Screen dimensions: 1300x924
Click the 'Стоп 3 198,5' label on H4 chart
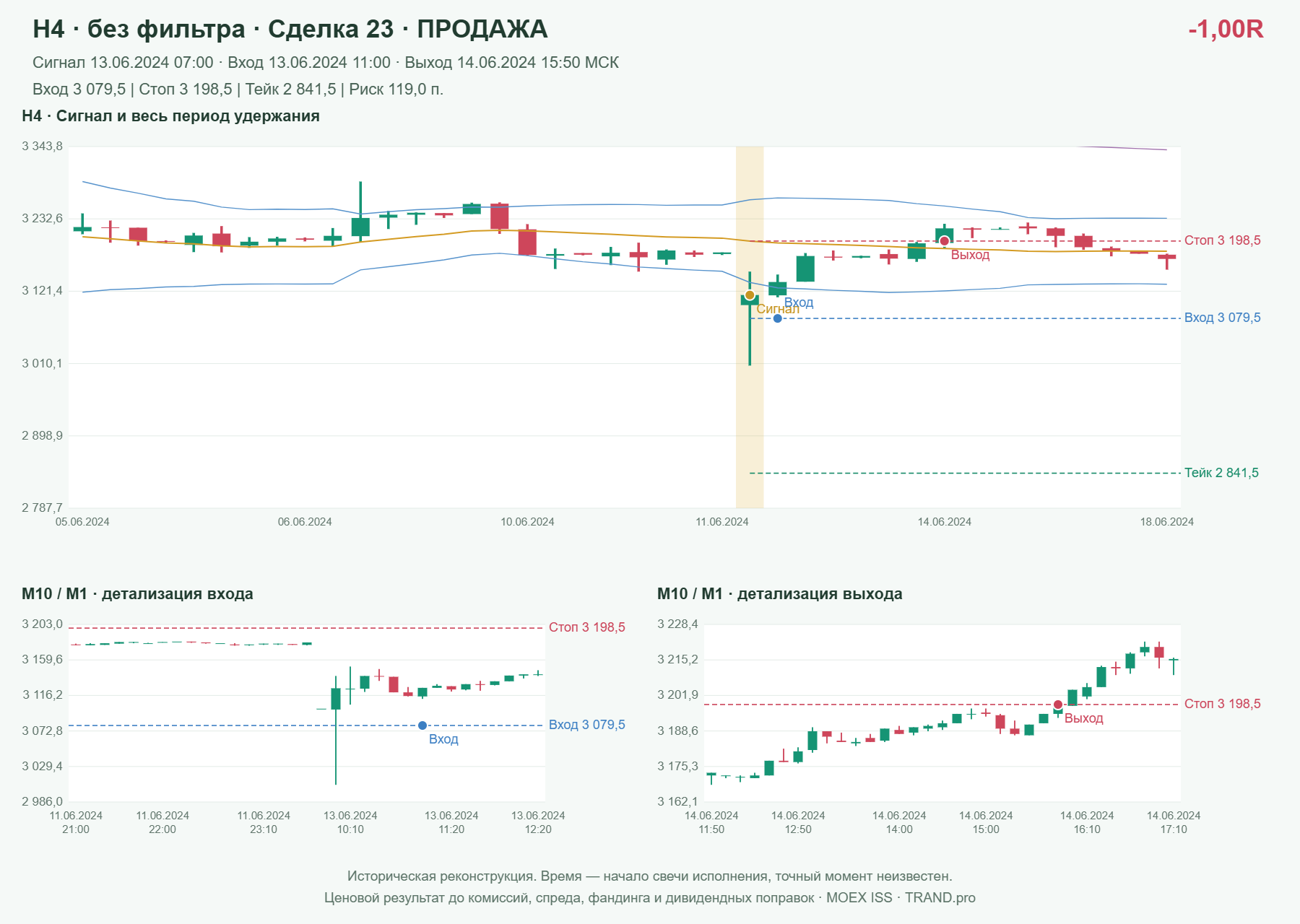(x=1222, y=240)
